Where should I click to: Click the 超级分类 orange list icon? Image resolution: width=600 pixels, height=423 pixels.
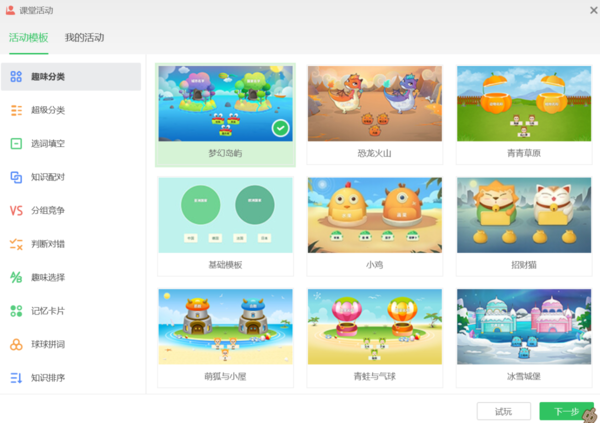click(16, 110)
